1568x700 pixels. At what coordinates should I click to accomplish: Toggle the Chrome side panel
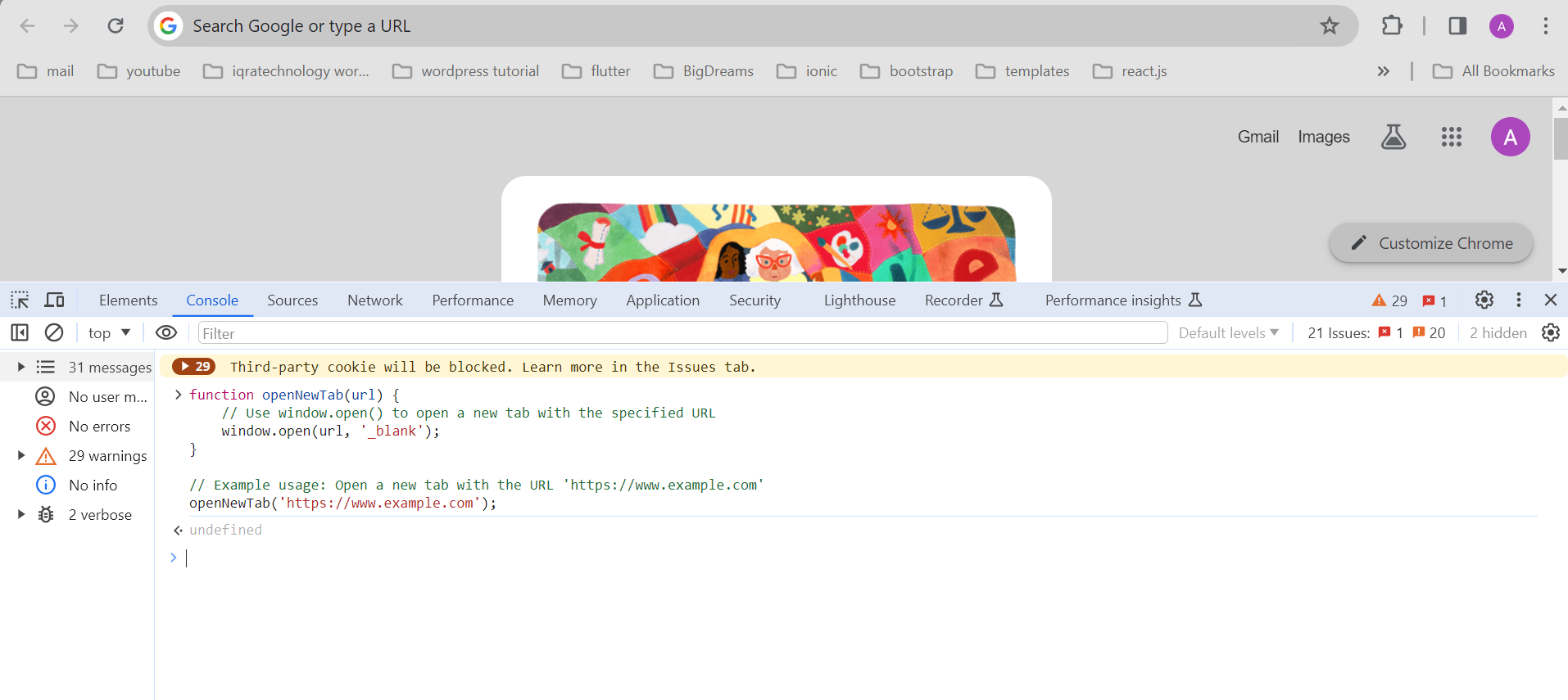tap(1457, 26)
